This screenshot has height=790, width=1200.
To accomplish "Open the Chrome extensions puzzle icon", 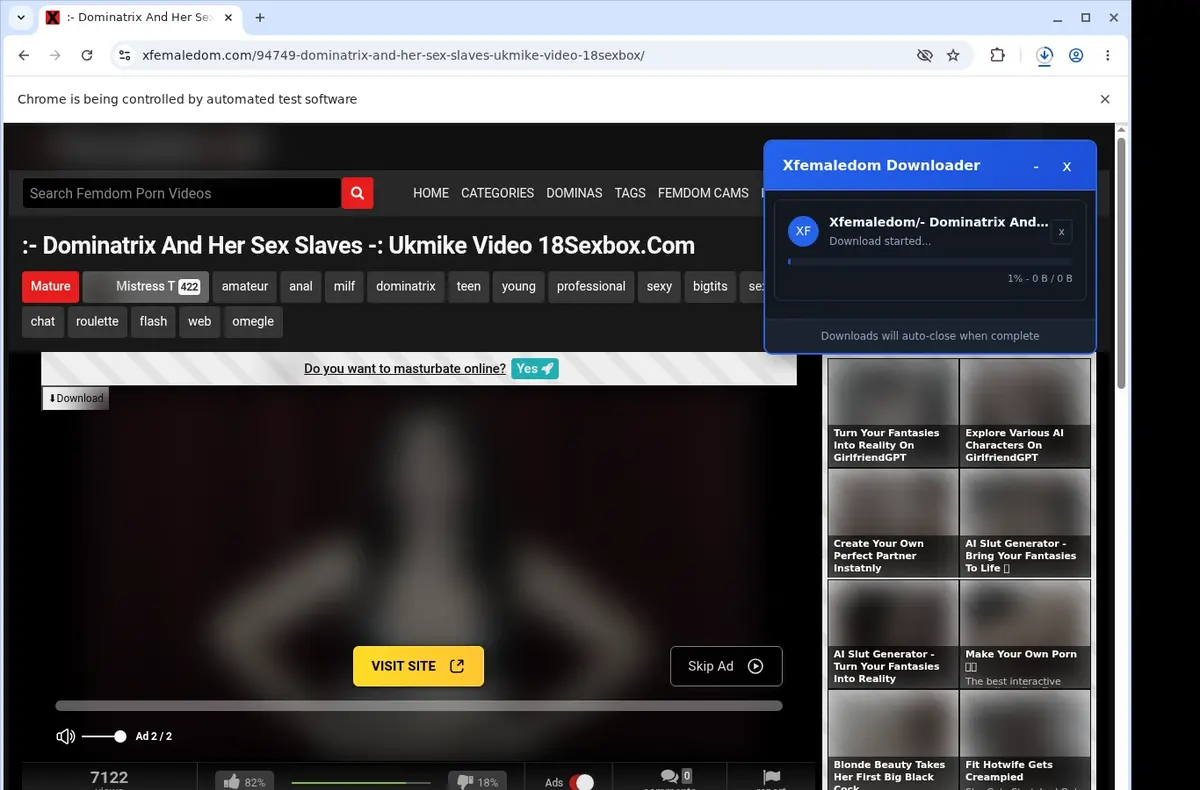I will pos(997,55).
